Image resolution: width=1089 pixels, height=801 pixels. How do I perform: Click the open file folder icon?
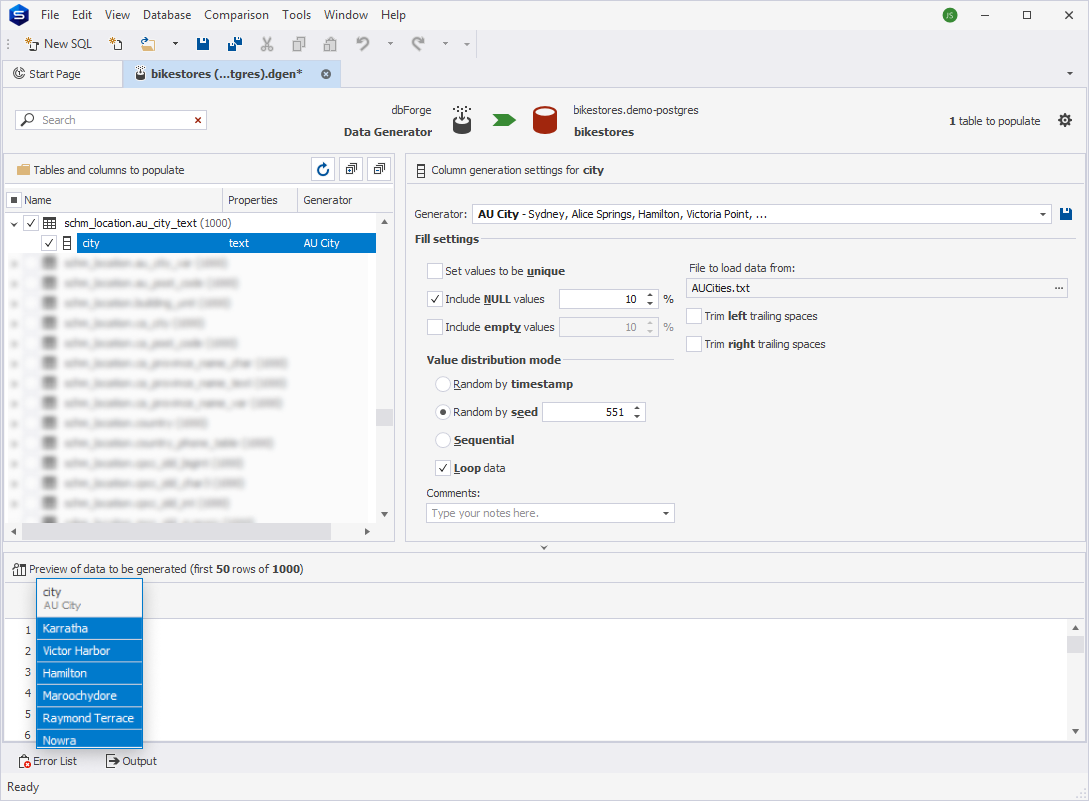tap(148, 44)
